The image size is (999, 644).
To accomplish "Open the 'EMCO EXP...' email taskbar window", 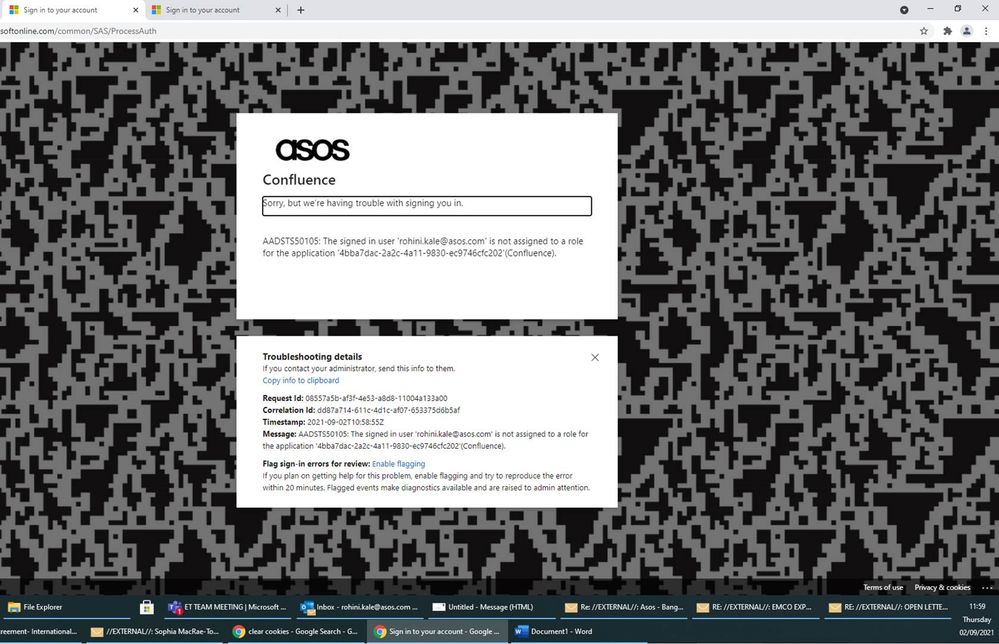I will (x=755, y=607).
